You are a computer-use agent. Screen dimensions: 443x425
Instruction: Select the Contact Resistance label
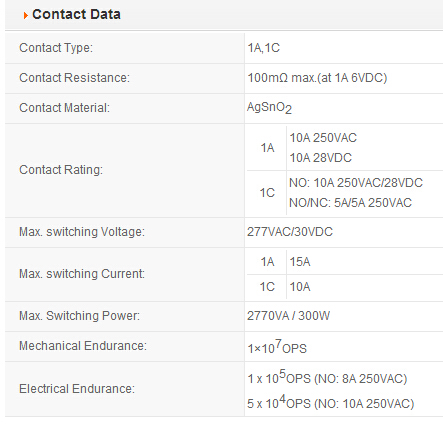pos(74,78)
